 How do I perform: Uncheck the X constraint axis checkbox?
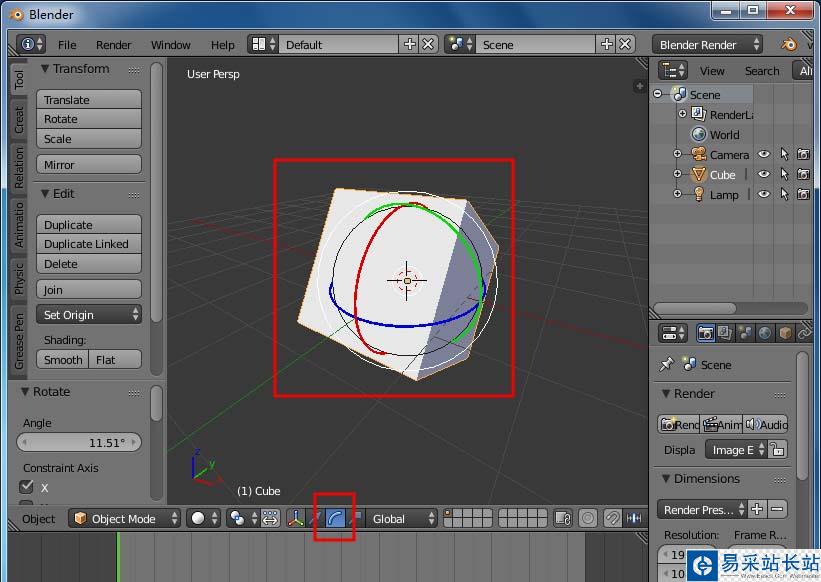coord(26,487)
